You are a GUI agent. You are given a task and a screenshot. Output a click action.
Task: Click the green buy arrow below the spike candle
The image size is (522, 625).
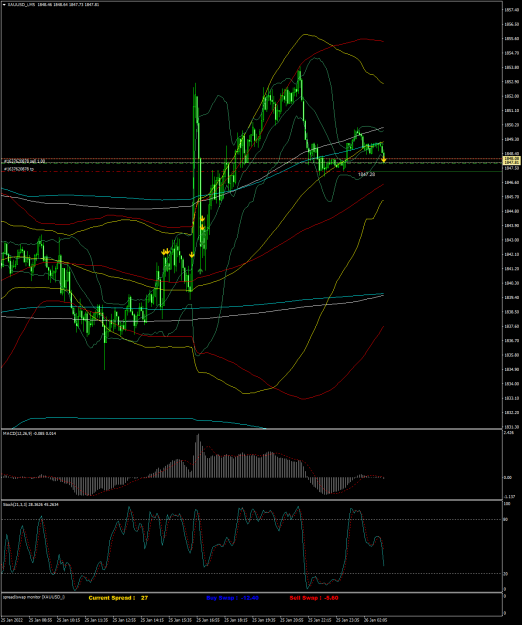(x=200, y=271)
